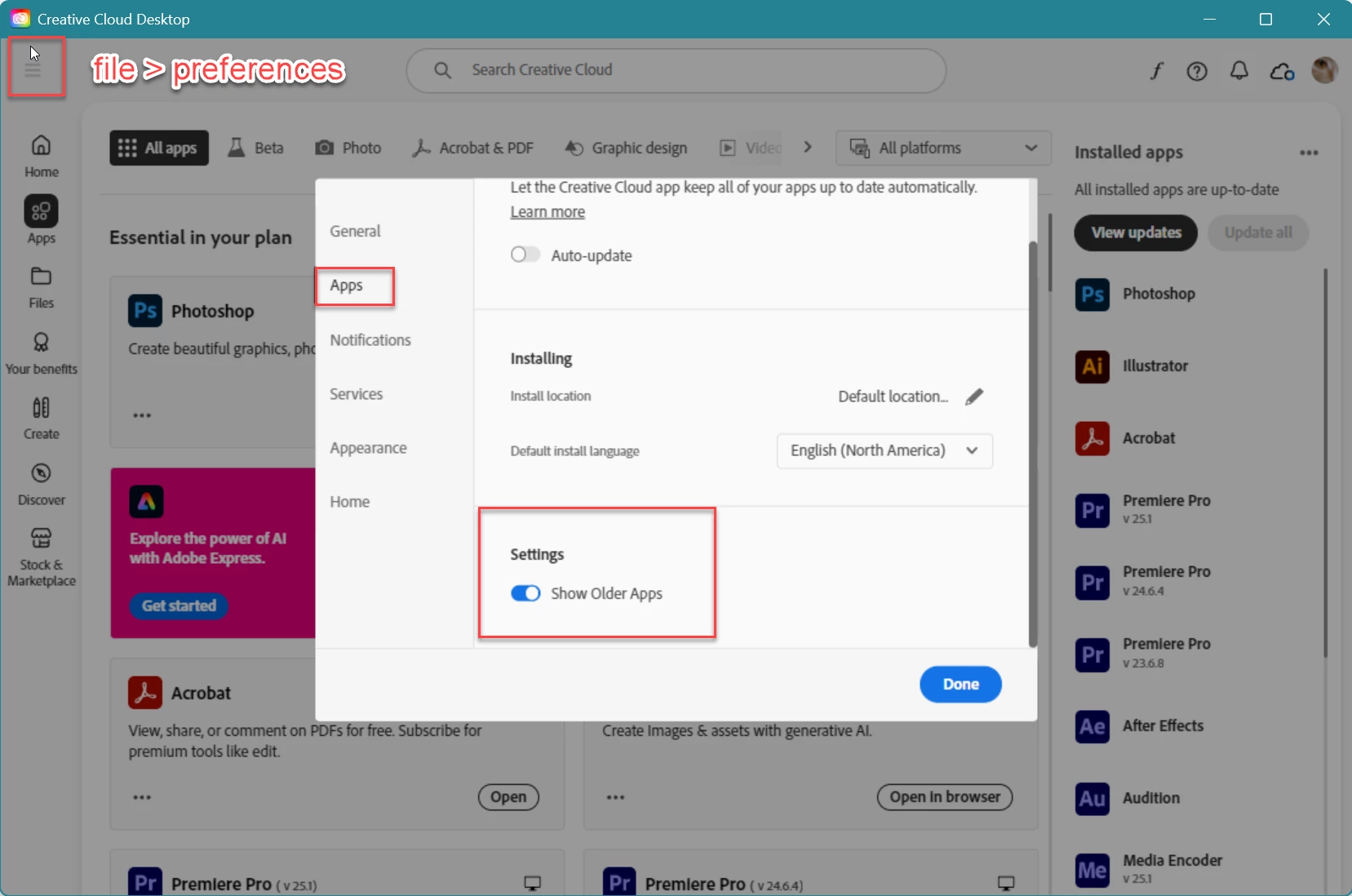Toggle the Auto-update switch
This screenshot has height=896, width=1352.
(525, 255)
